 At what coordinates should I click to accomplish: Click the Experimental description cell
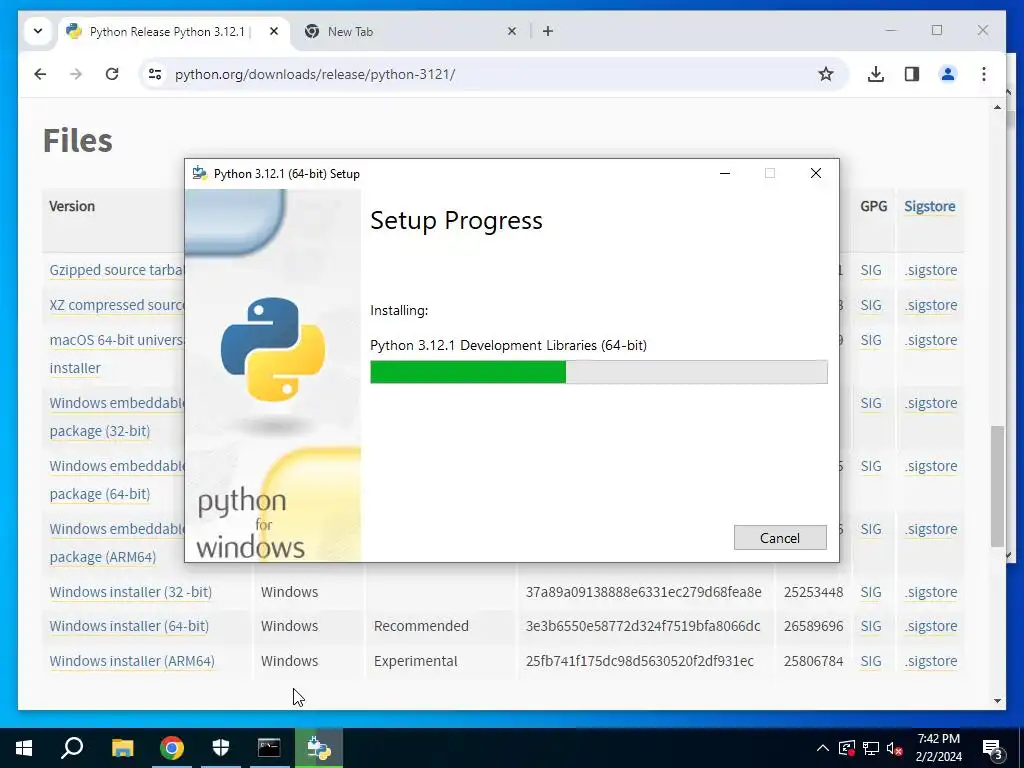pyautogui.click(x=415, y=661)
